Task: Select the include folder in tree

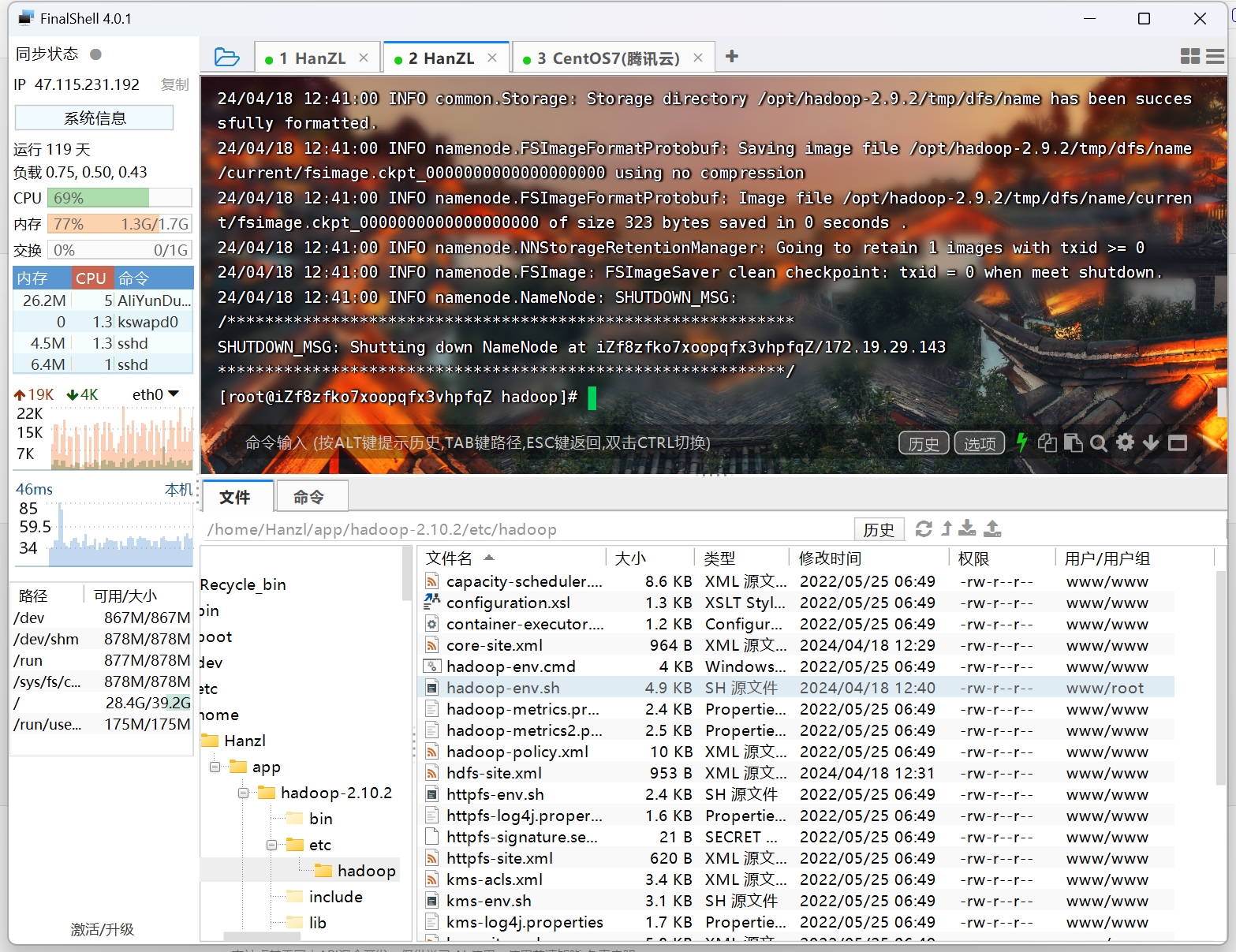Action: pos(325,897)
